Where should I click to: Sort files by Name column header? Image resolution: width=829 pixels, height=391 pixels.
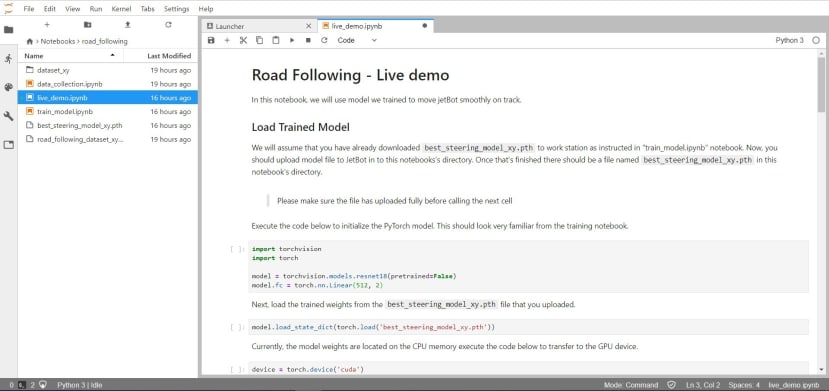(x=71, y=55)
